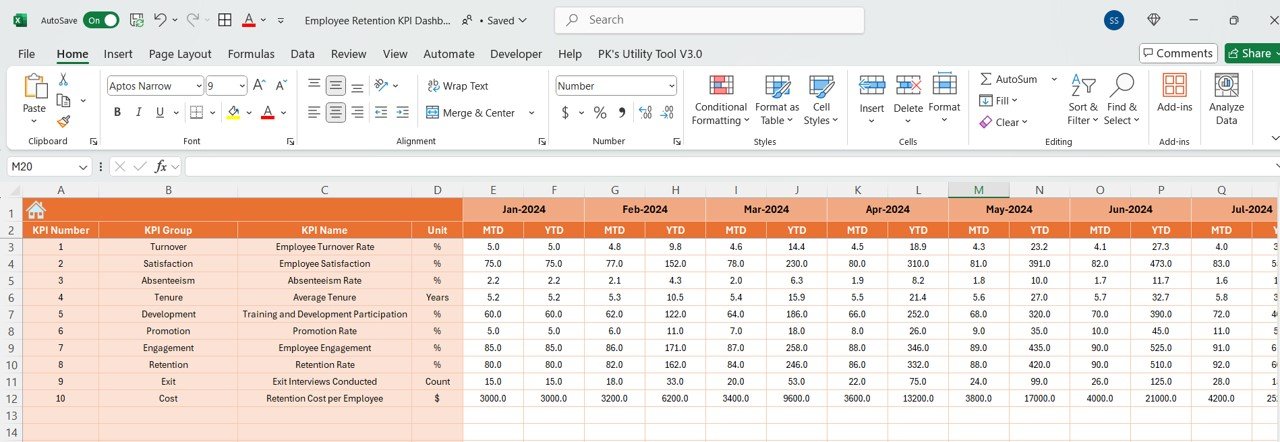1280x442 pixels.
Task: Click the Find & Select magnifier icon
Action: 1121,87
